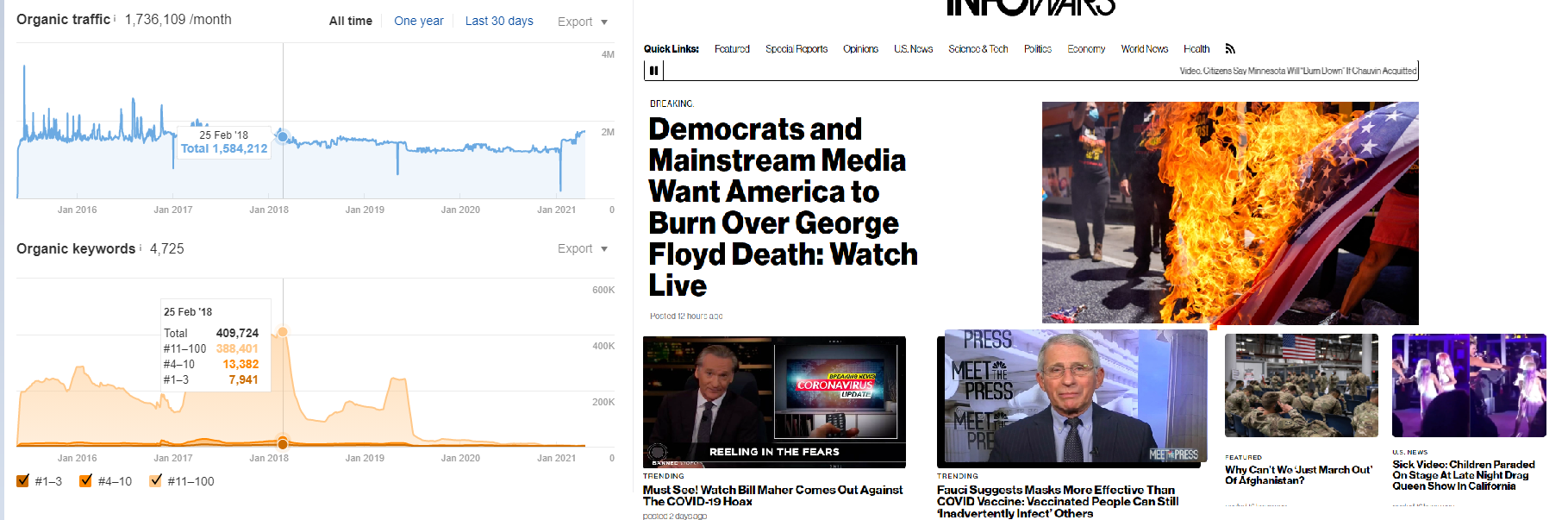
Task: Open the Featured quick link
Action: pos(732,49)
